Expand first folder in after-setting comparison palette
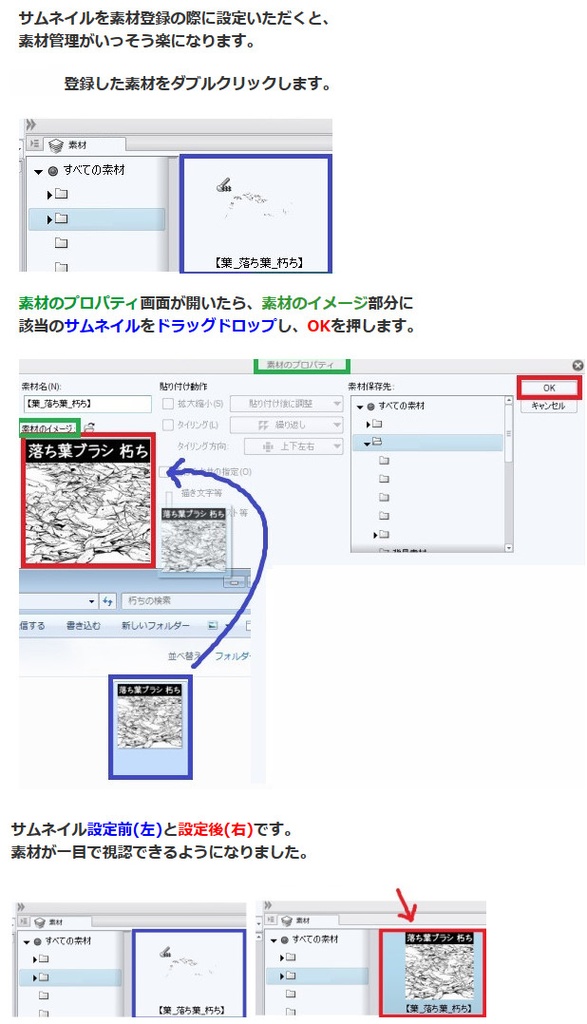Screen dimensions: 587x1024 point(282,957)
